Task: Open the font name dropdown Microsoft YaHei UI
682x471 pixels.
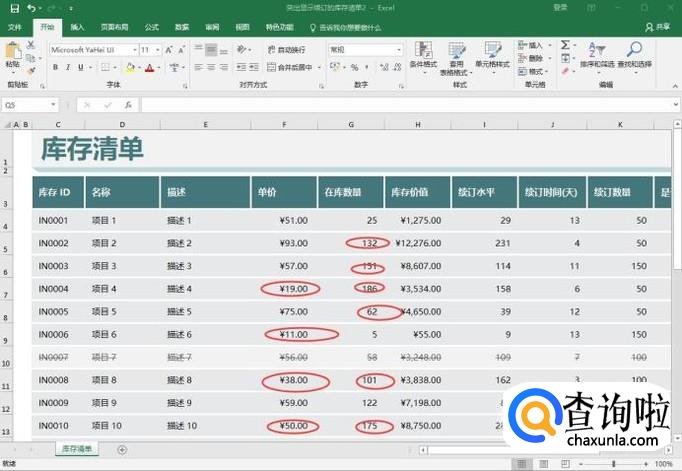Action: (x=133, y=49)
